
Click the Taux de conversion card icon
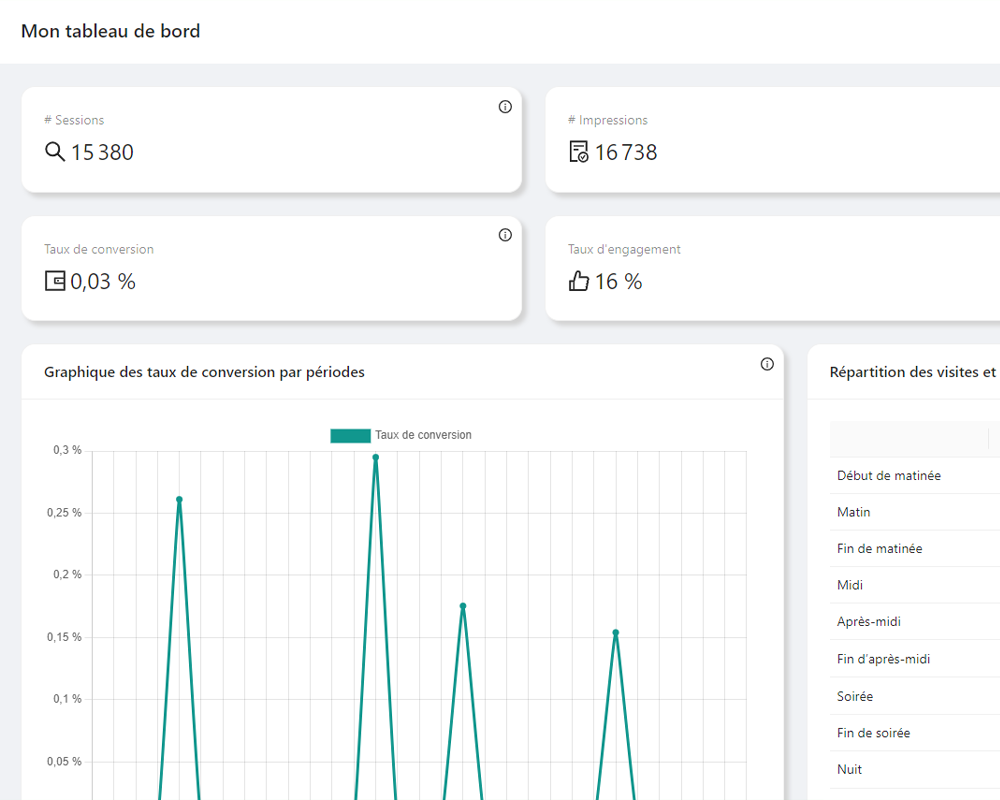pos(55,281)
